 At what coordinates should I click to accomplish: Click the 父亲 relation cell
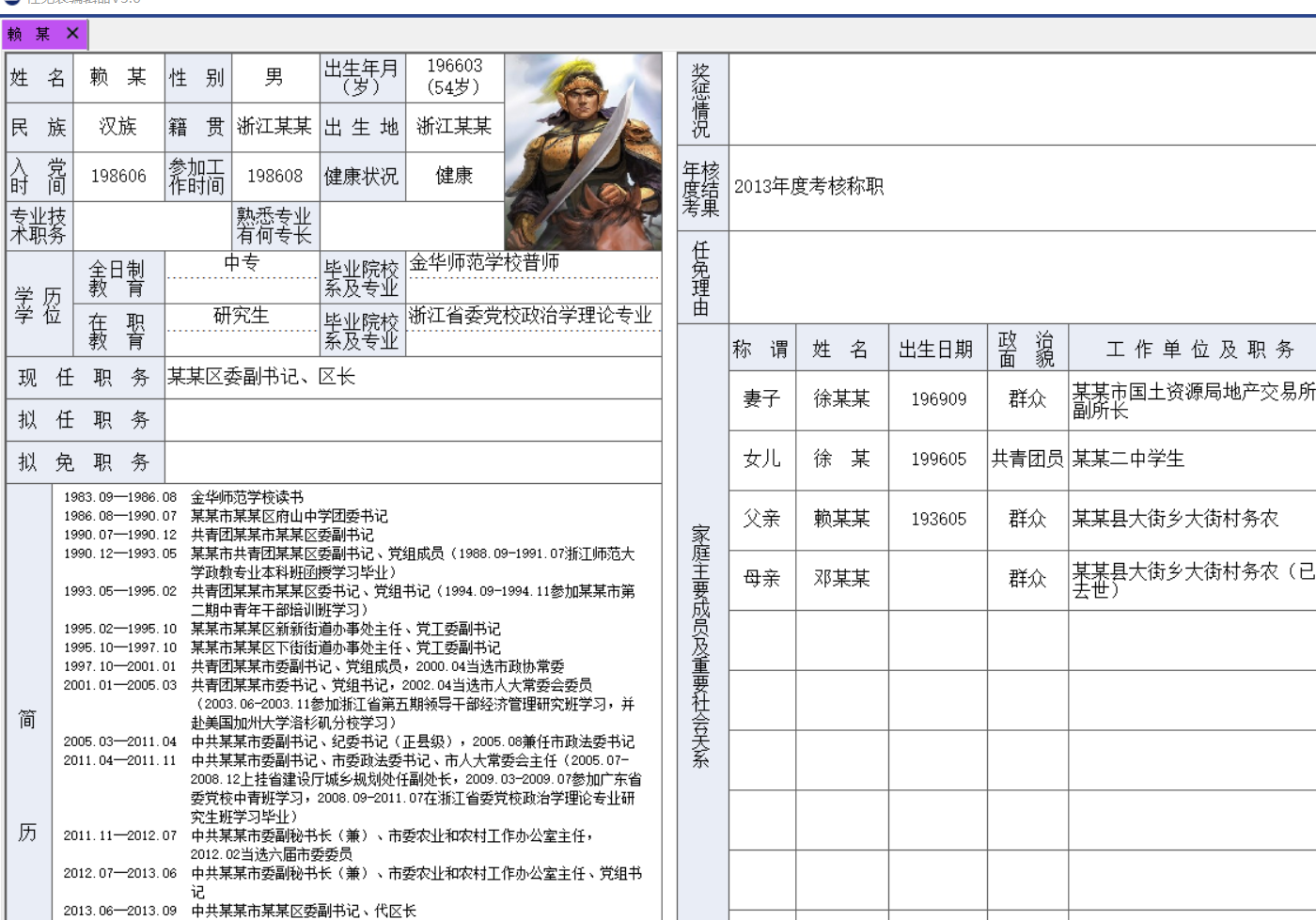tap(762, 520)
